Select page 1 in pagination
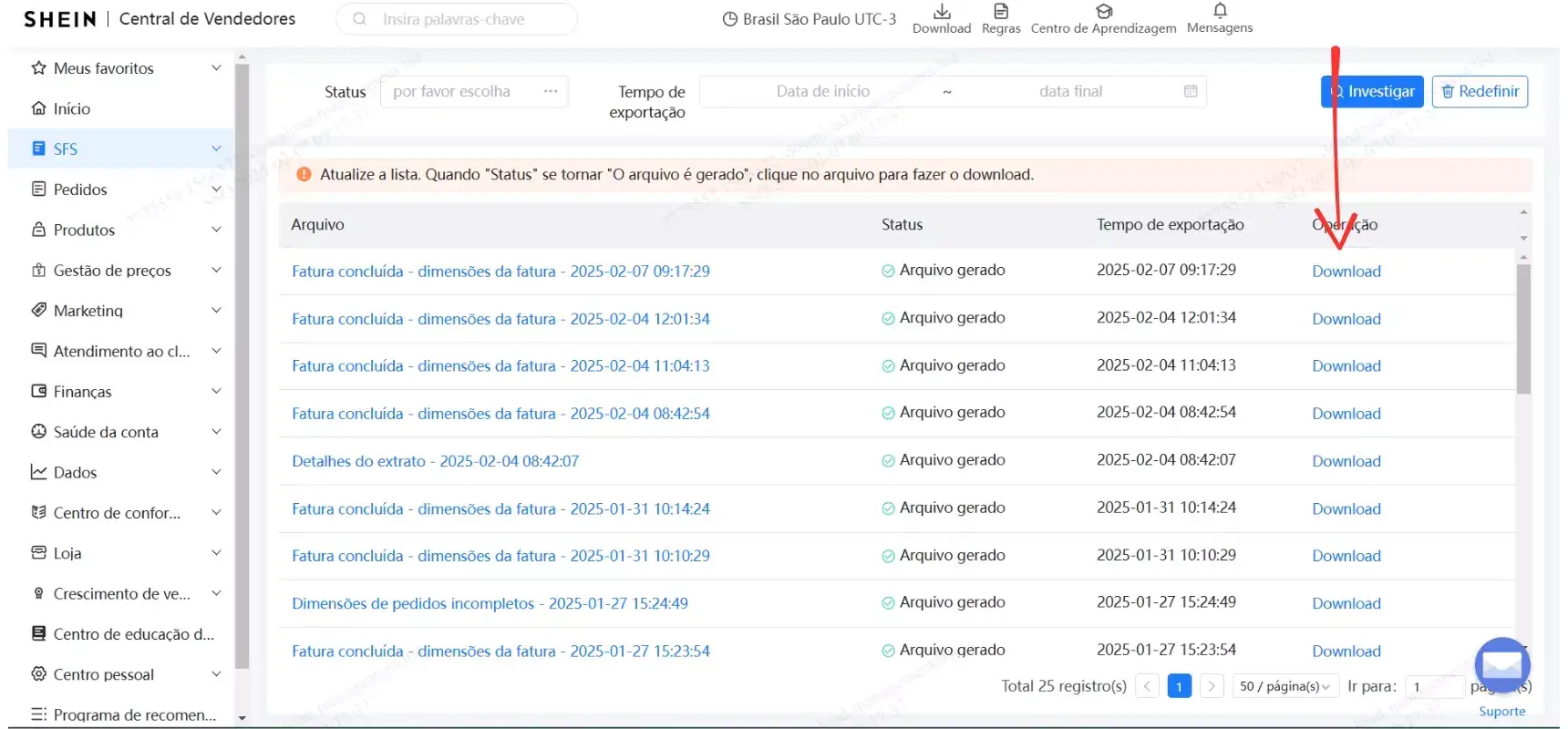Screen dimensions: 1568x729 coord(1179,686)
